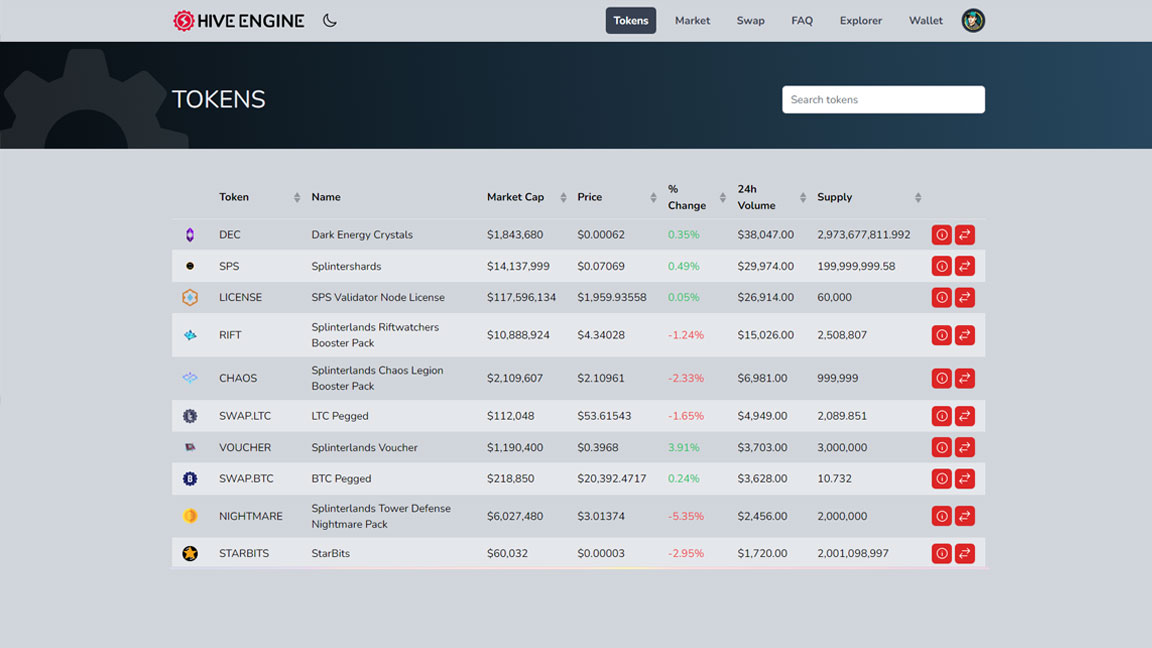Sort table by Token column
The image size is (1152, 648).
point(297,198)
